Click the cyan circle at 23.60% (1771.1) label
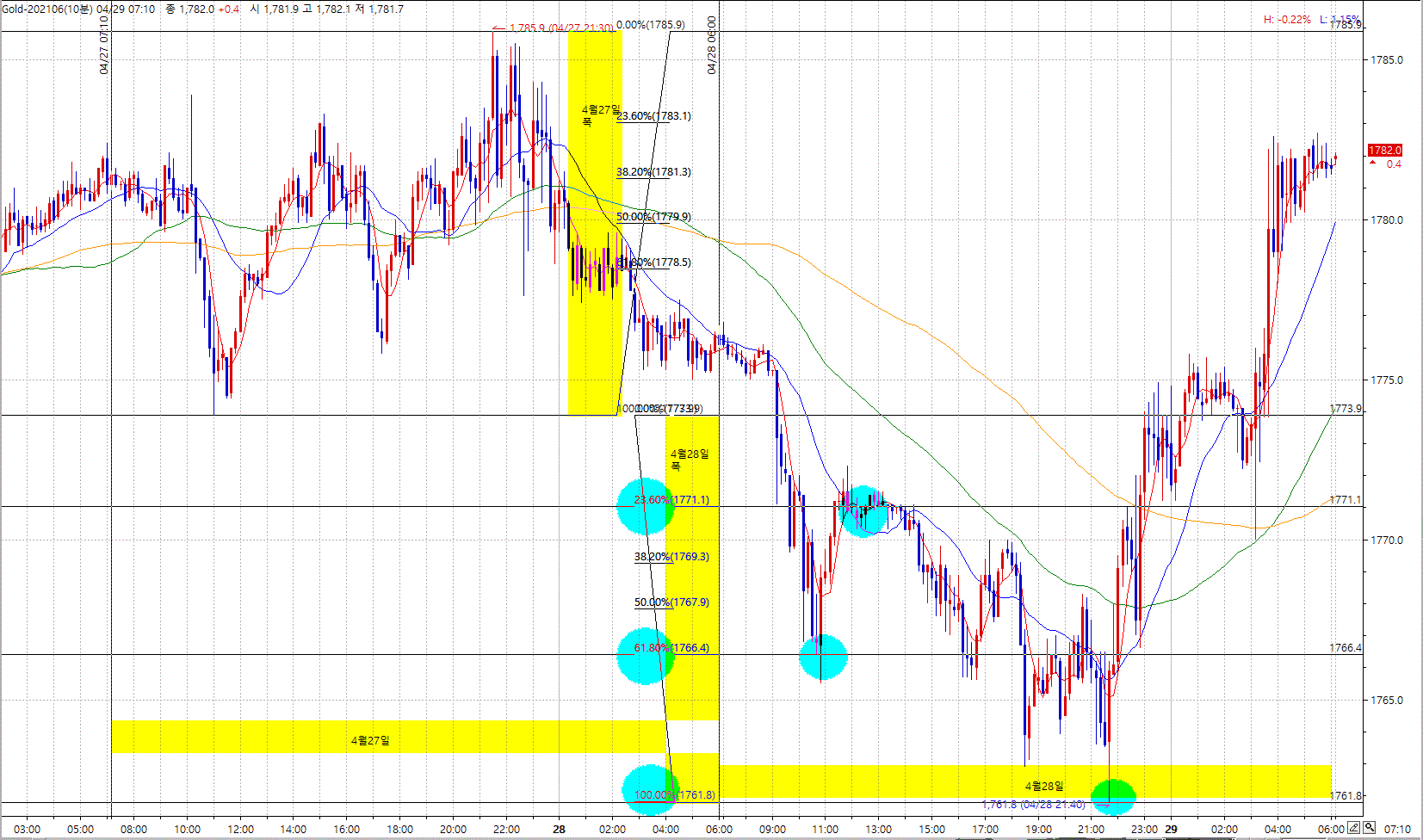 point(645,506)
